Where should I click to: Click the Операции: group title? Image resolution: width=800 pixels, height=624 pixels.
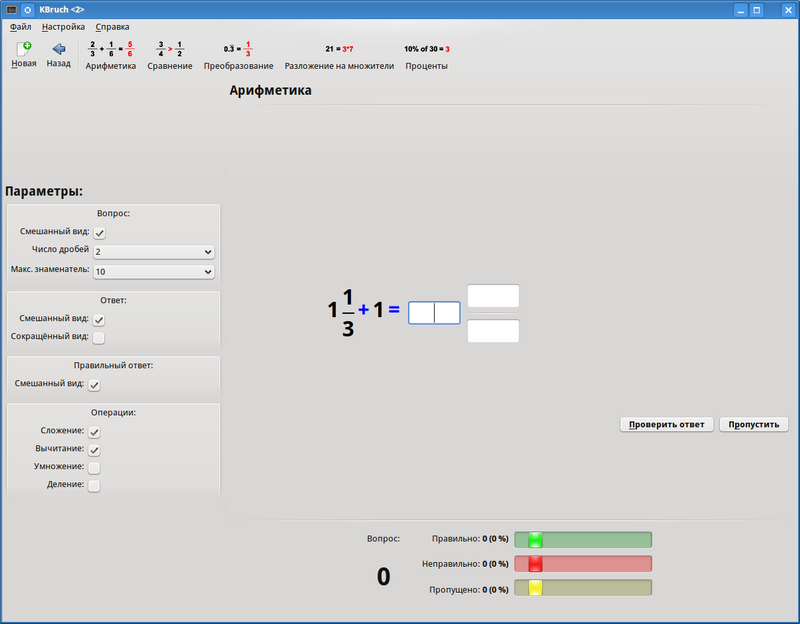pos(113,412)
